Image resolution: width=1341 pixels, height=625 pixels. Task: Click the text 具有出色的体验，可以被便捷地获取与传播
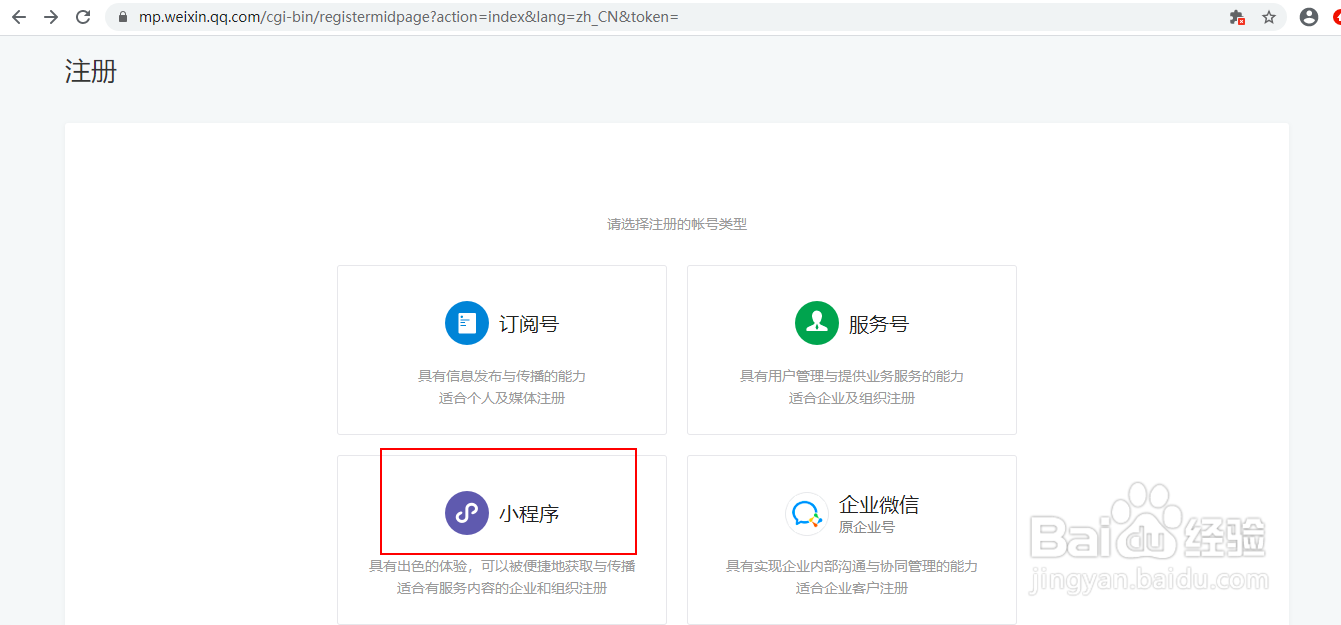(x=502, y=566)
